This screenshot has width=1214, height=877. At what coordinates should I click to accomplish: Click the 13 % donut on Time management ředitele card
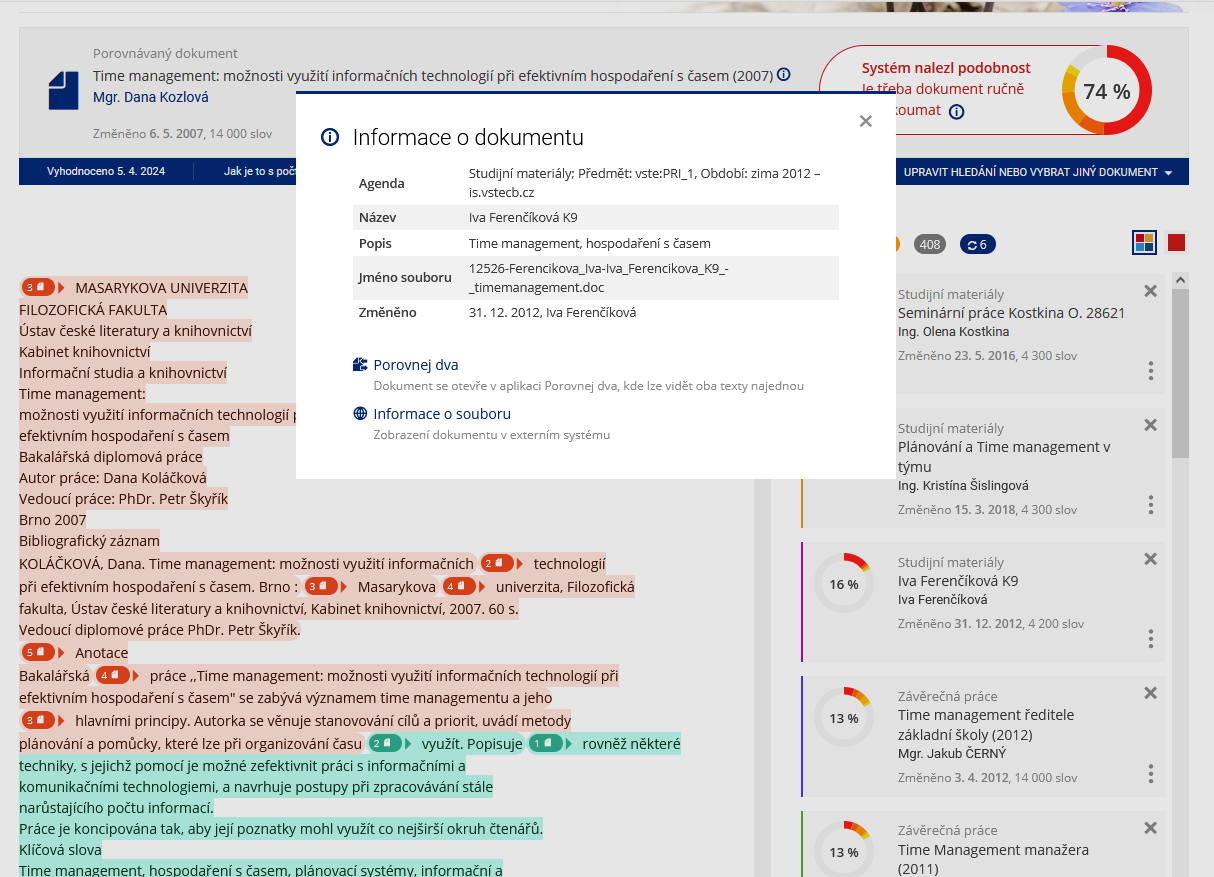844,718
